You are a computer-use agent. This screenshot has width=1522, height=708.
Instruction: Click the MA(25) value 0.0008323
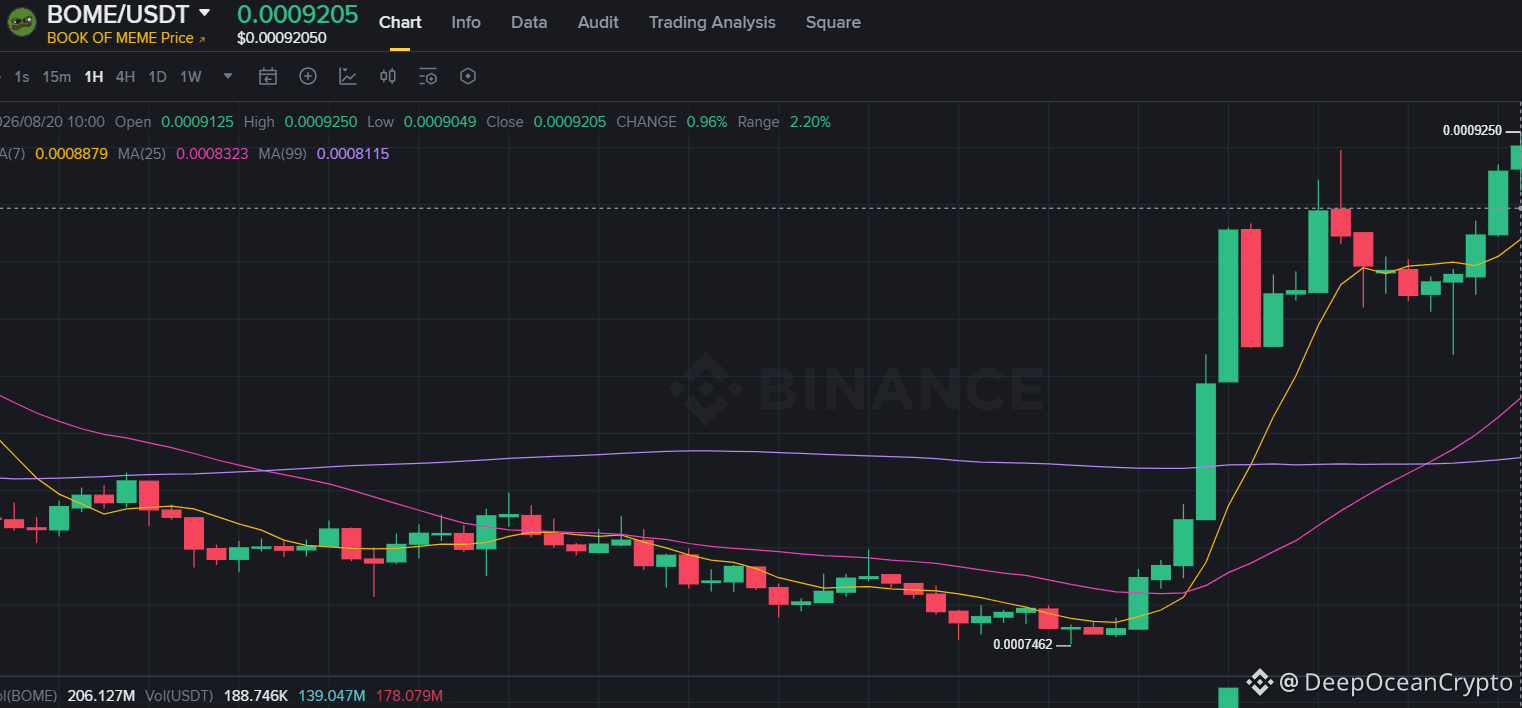212,154
